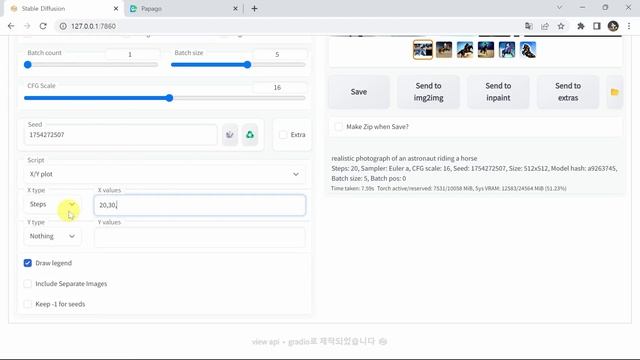Click the Save button
This screenshot has width=640, height=360.
click(359, 92)
